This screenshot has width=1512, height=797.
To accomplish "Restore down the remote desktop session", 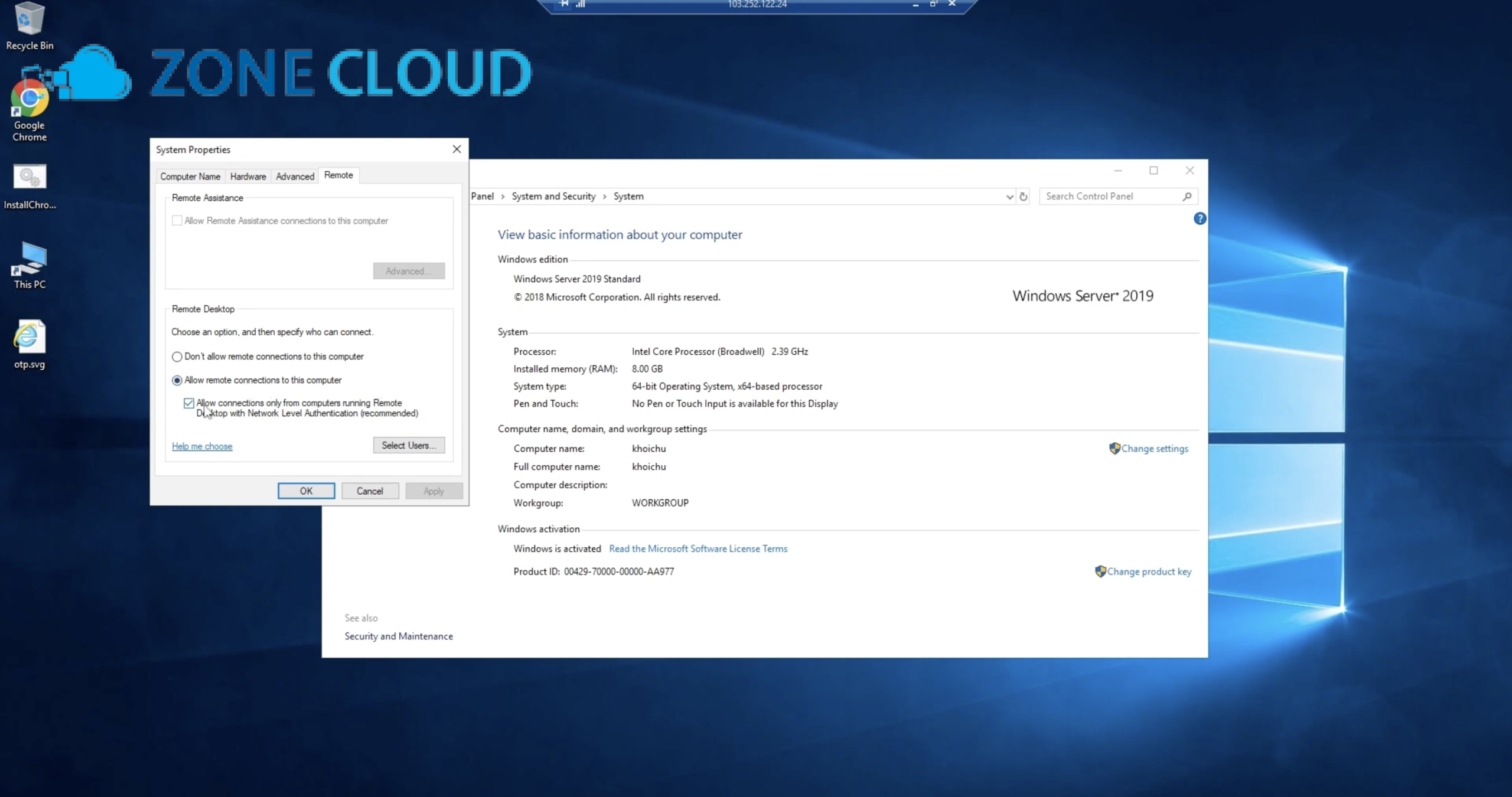I will 934,4.
